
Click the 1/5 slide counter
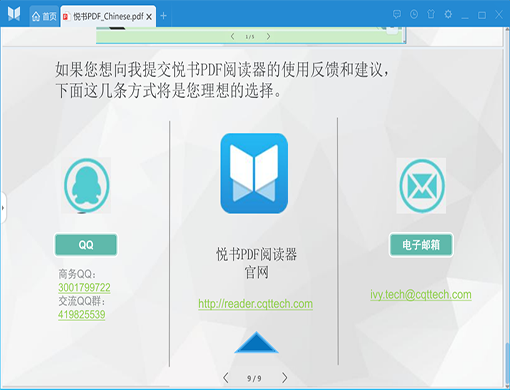250,37
